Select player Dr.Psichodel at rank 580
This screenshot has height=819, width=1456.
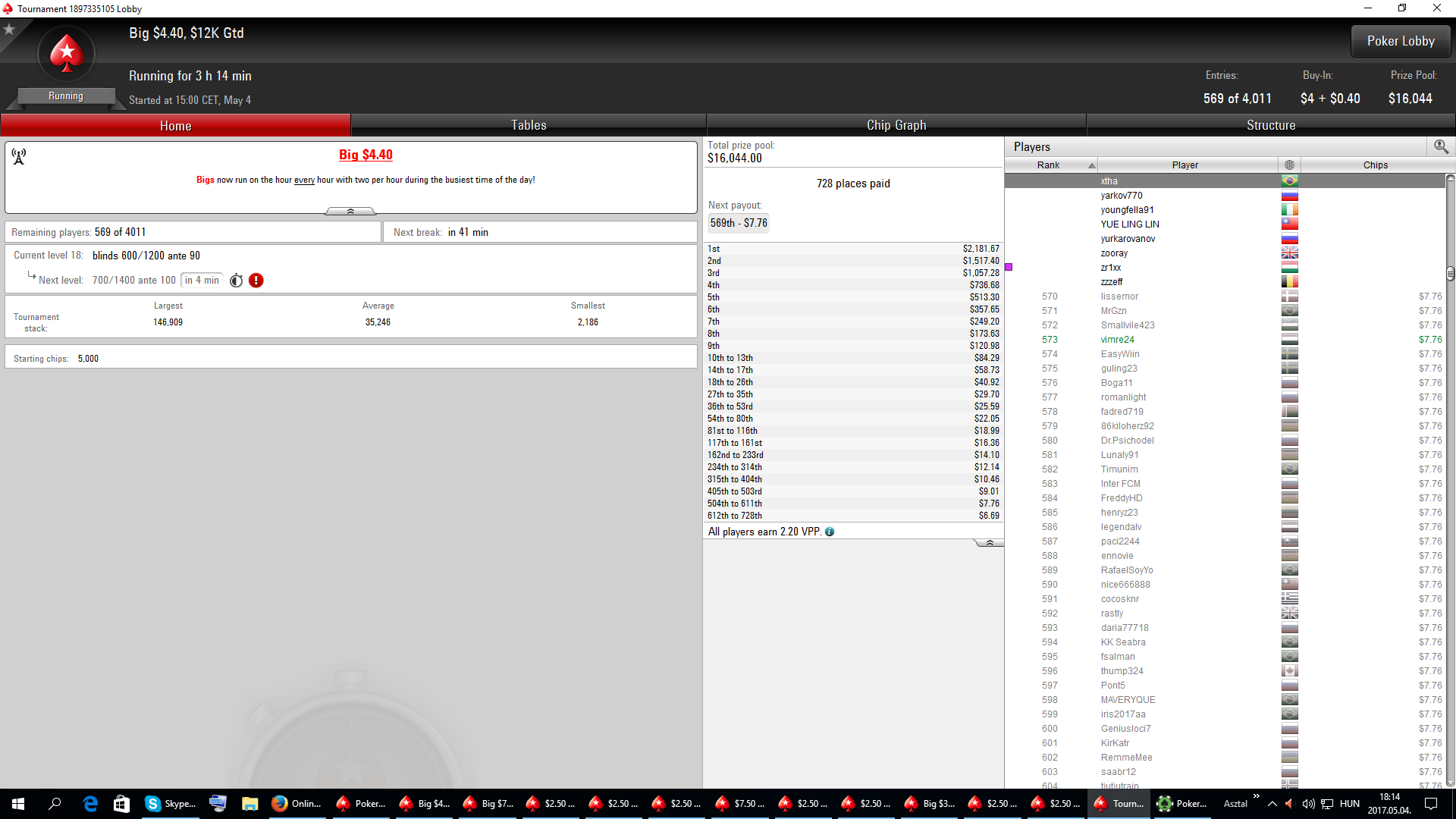pos(1225,441)
